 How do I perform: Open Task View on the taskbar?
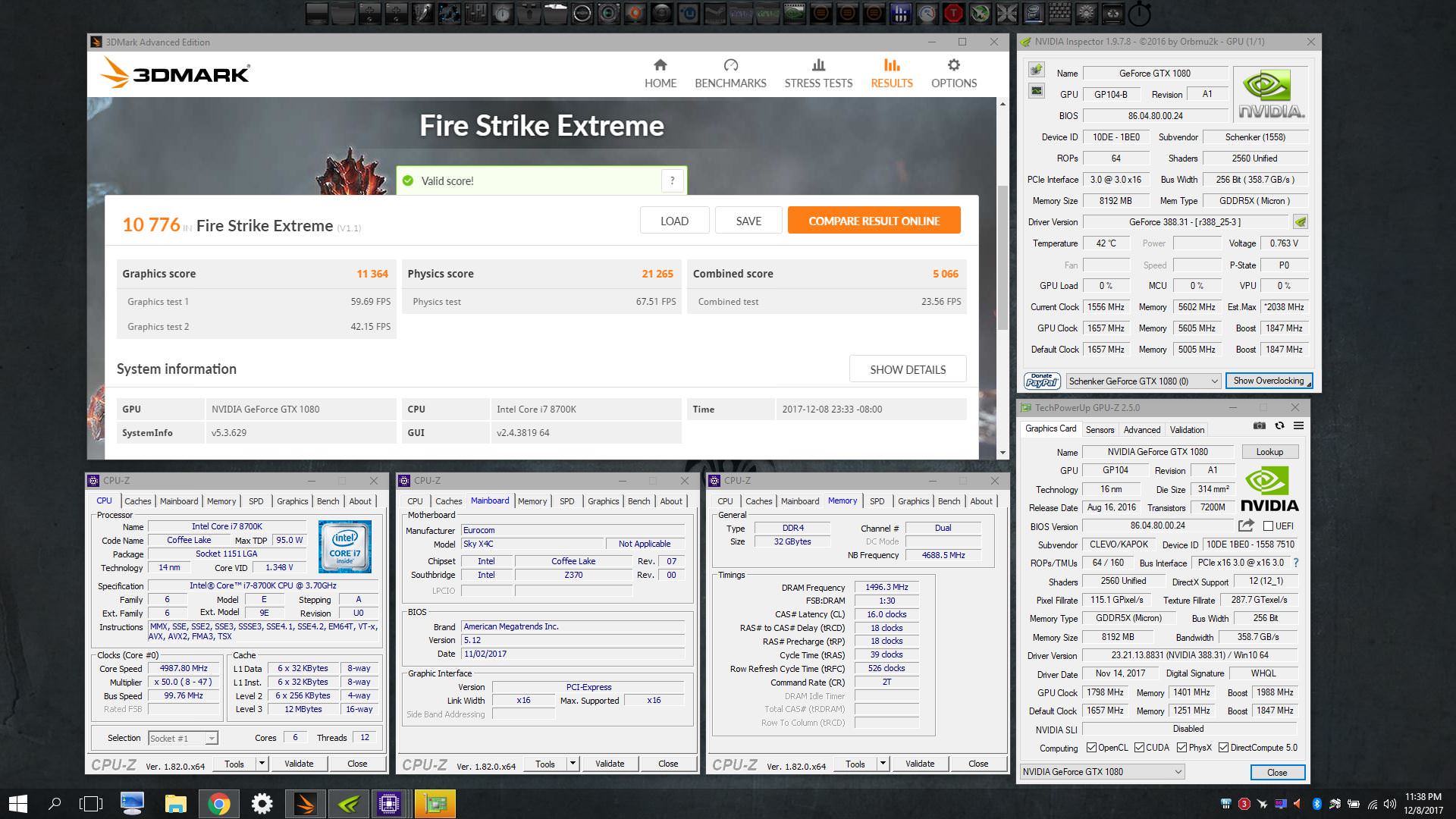tap(91, 804)
